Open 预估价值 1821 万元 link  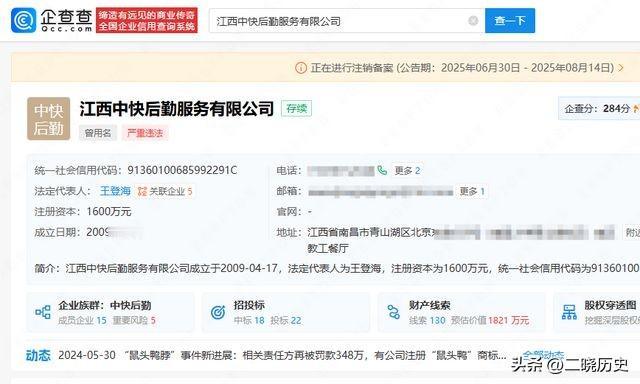tap(490, 320)
